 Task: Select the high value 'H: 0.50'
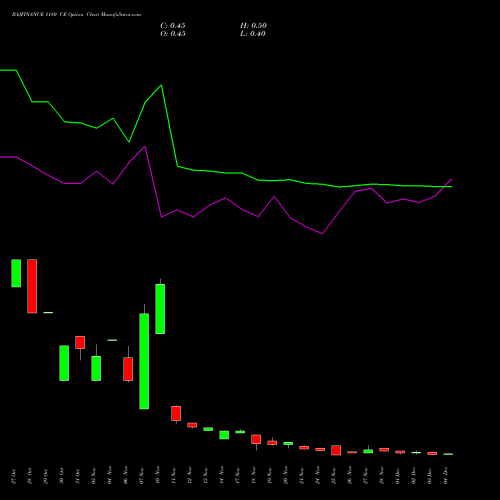point(253,26)
